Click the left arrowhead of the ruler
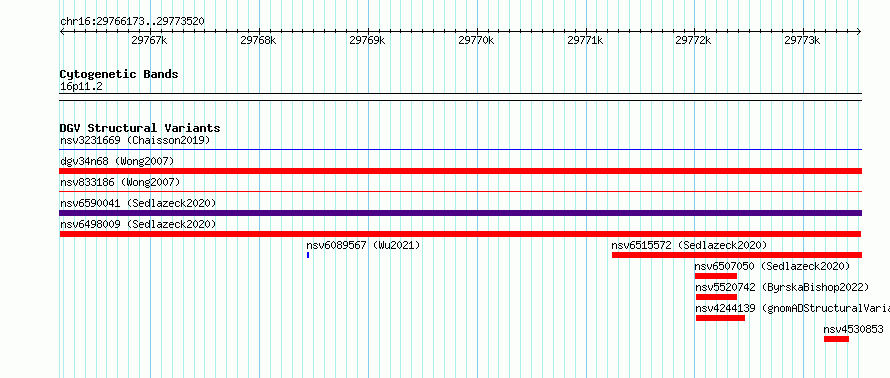The image size is (890, 378). tap(62, 32)
